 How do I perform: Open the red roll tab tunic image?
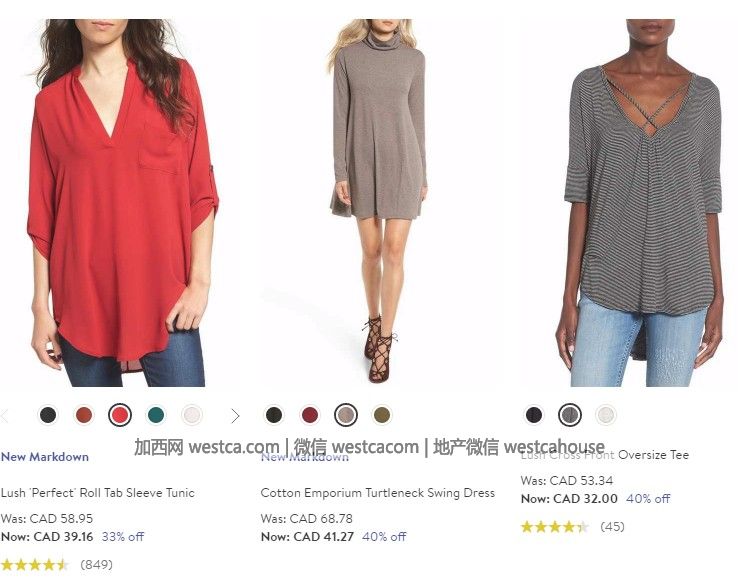point(121,203)
